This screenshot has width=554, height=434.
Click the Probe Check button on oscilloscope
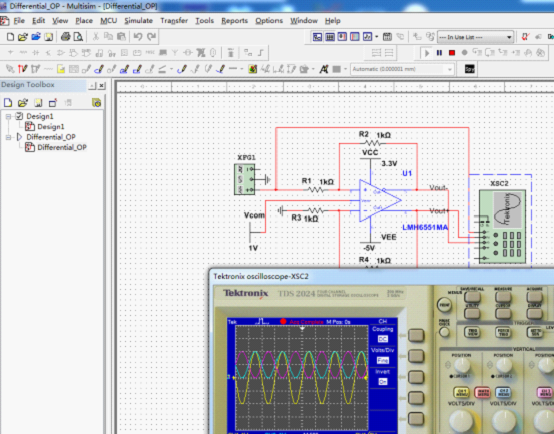(444, 332)
